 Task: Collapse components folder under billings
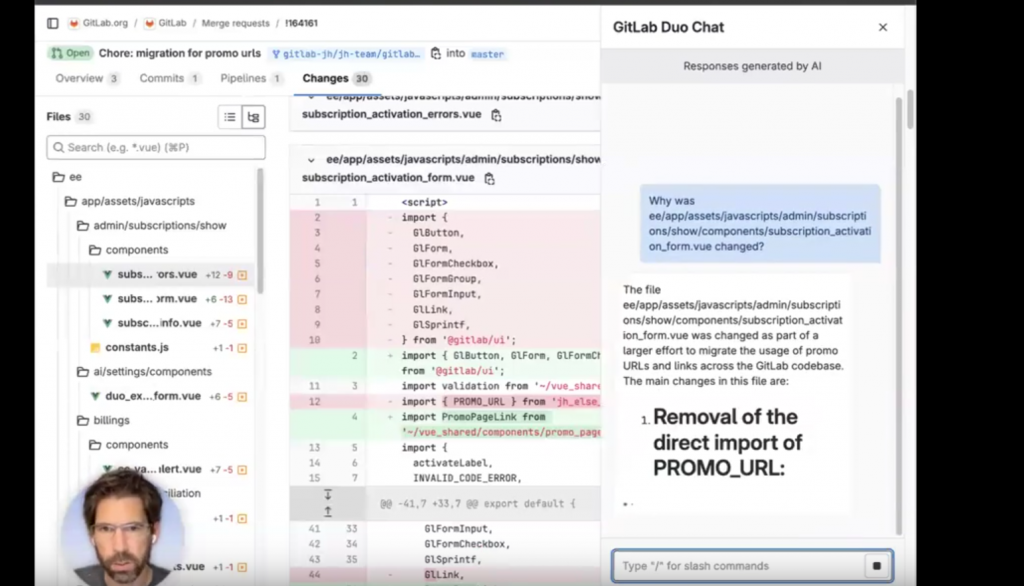click(x=129, y=444)
